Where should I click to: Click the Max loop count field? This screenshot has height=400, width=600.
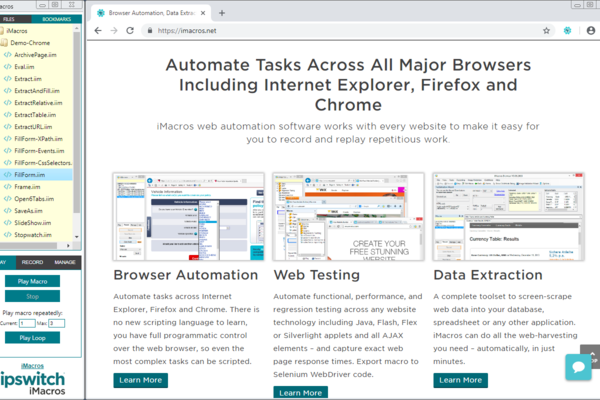[x=56, y=323]
